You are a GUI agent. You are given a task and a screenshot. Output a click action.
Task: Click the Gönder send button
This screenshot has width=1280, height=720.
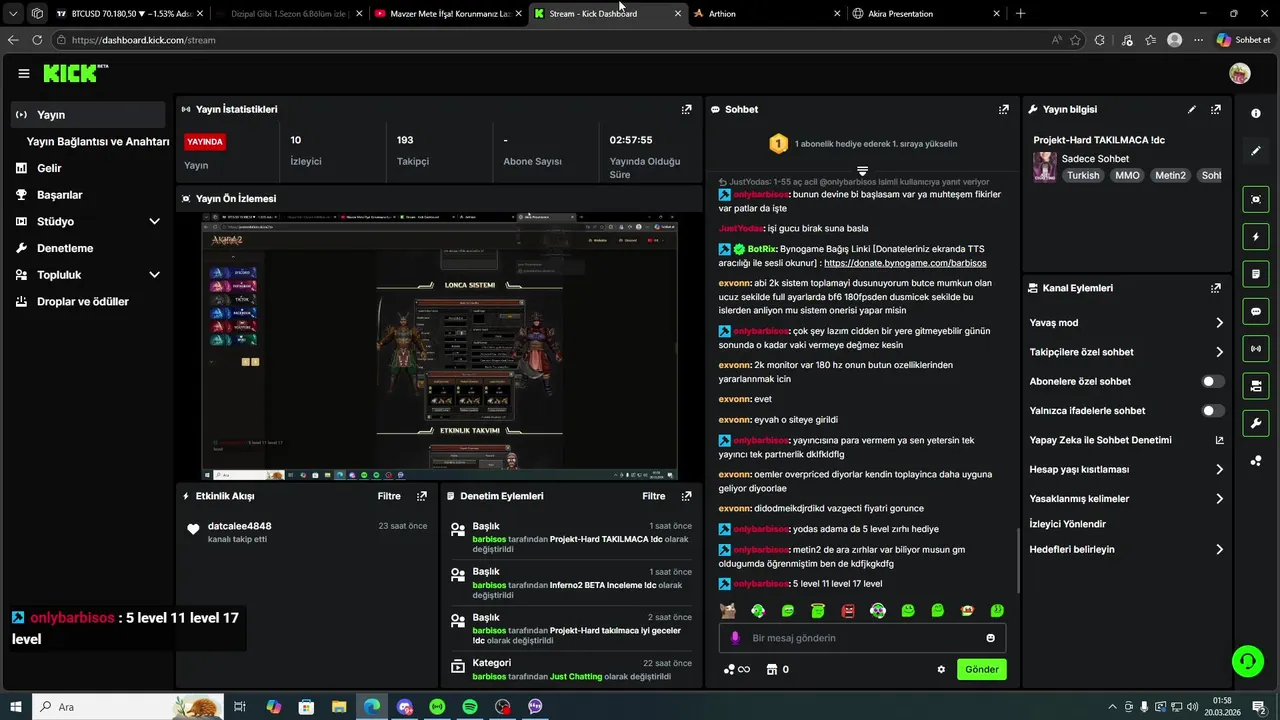tap(982, 670)
